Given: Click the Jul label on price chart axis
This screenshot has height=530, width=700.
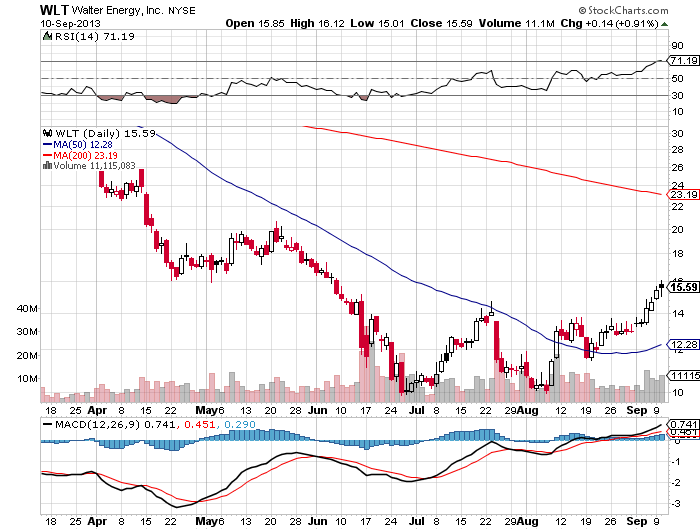Looking at the screenshot, I should [417, 410].
